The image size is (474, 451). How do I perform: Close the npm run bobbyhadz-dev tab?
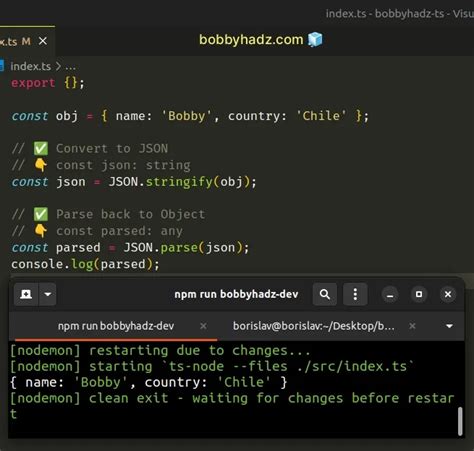click(x=203, y=326)
